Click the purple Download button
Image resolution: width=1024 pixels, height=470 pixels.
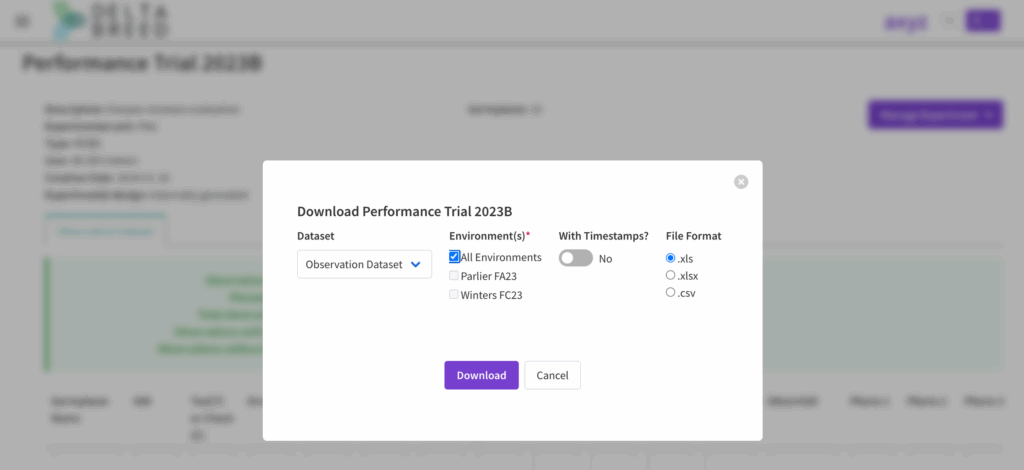pyautogui.click(x=481, y=375)
